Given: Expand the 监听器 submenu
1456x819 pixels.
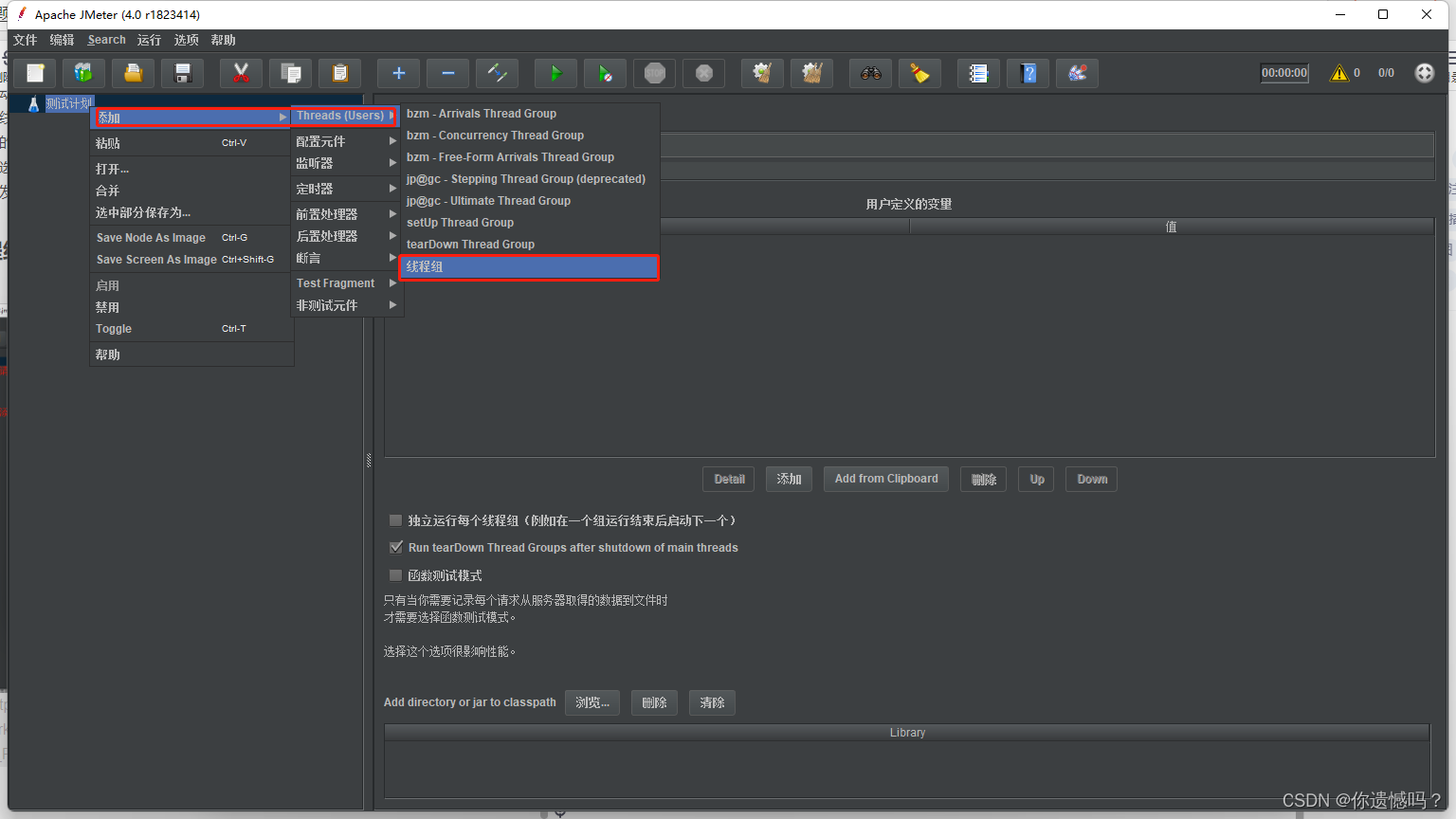Looking at the screenshot, I should pyautogui.click(x=347, y=163).
